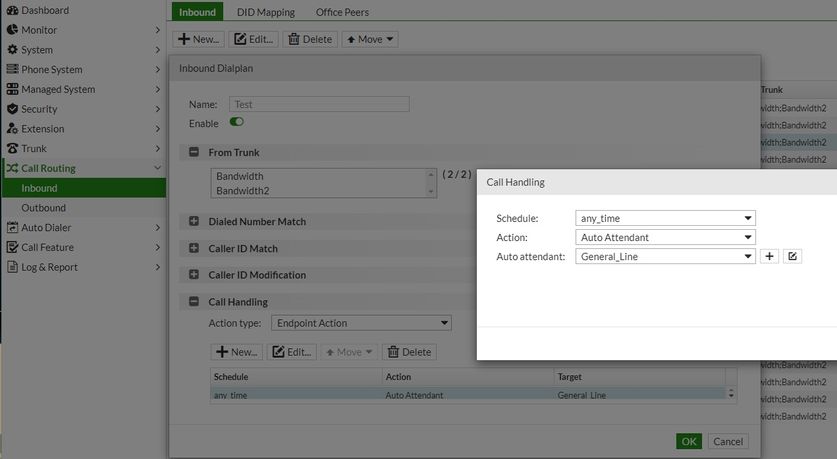Click Delete in Call Handling section
Screen dimensions: 837x459
409,352
